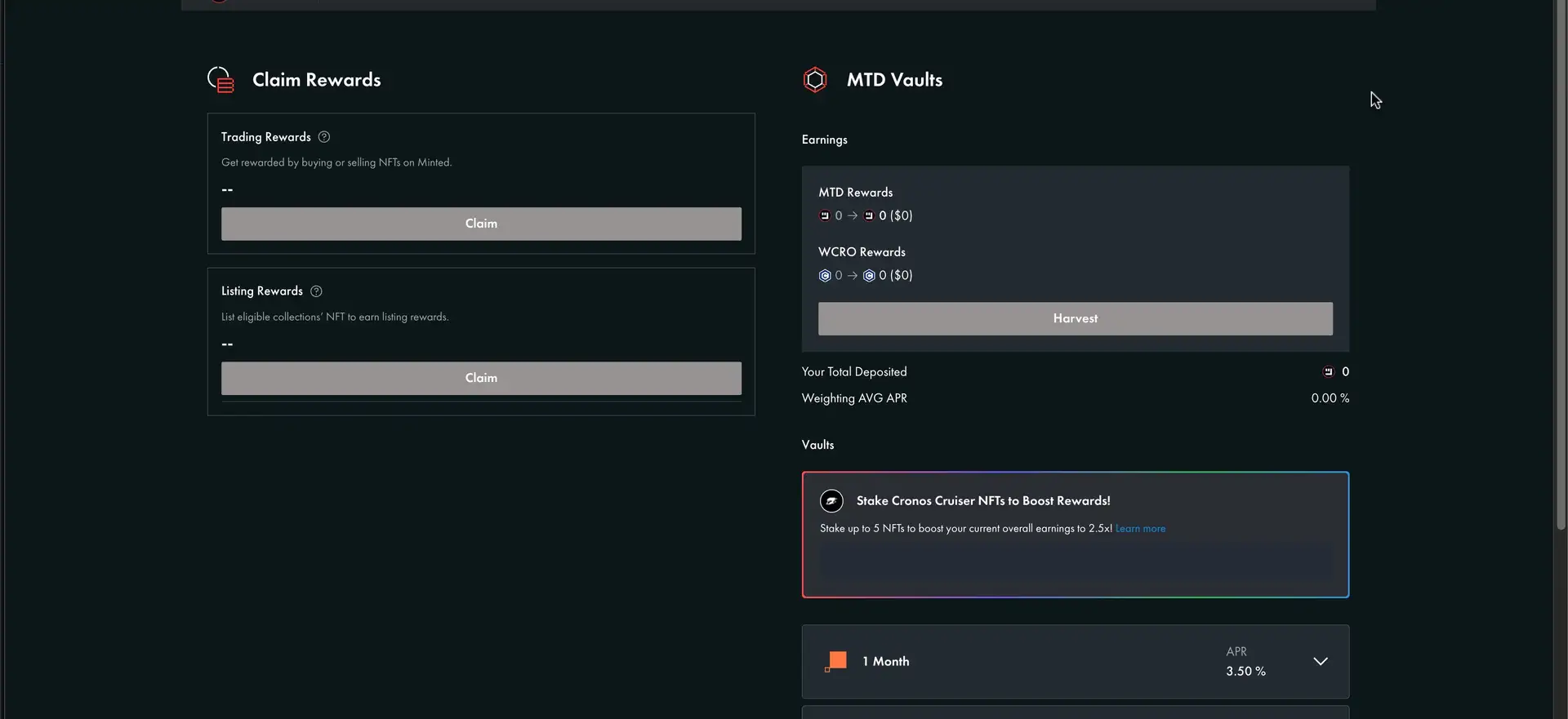Open the Trading Rewards help tooltip icon
The width and height of the screenshot is (1568, 719).
coord(324,137)
